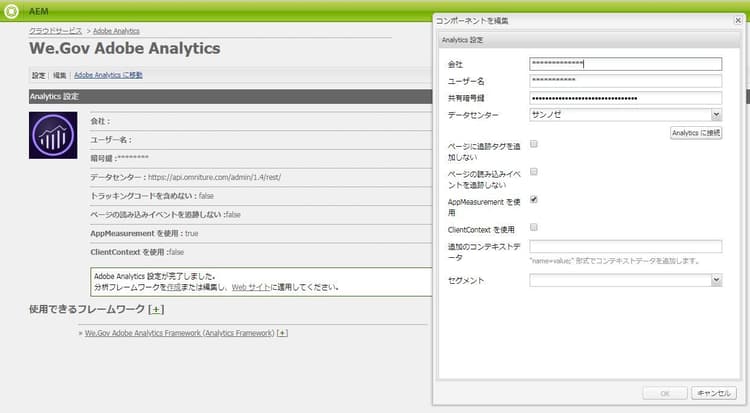750x413 pixels.
Task: Click [+] beside We.Gov Analytics Framework
Action: (x=282, y=333)
